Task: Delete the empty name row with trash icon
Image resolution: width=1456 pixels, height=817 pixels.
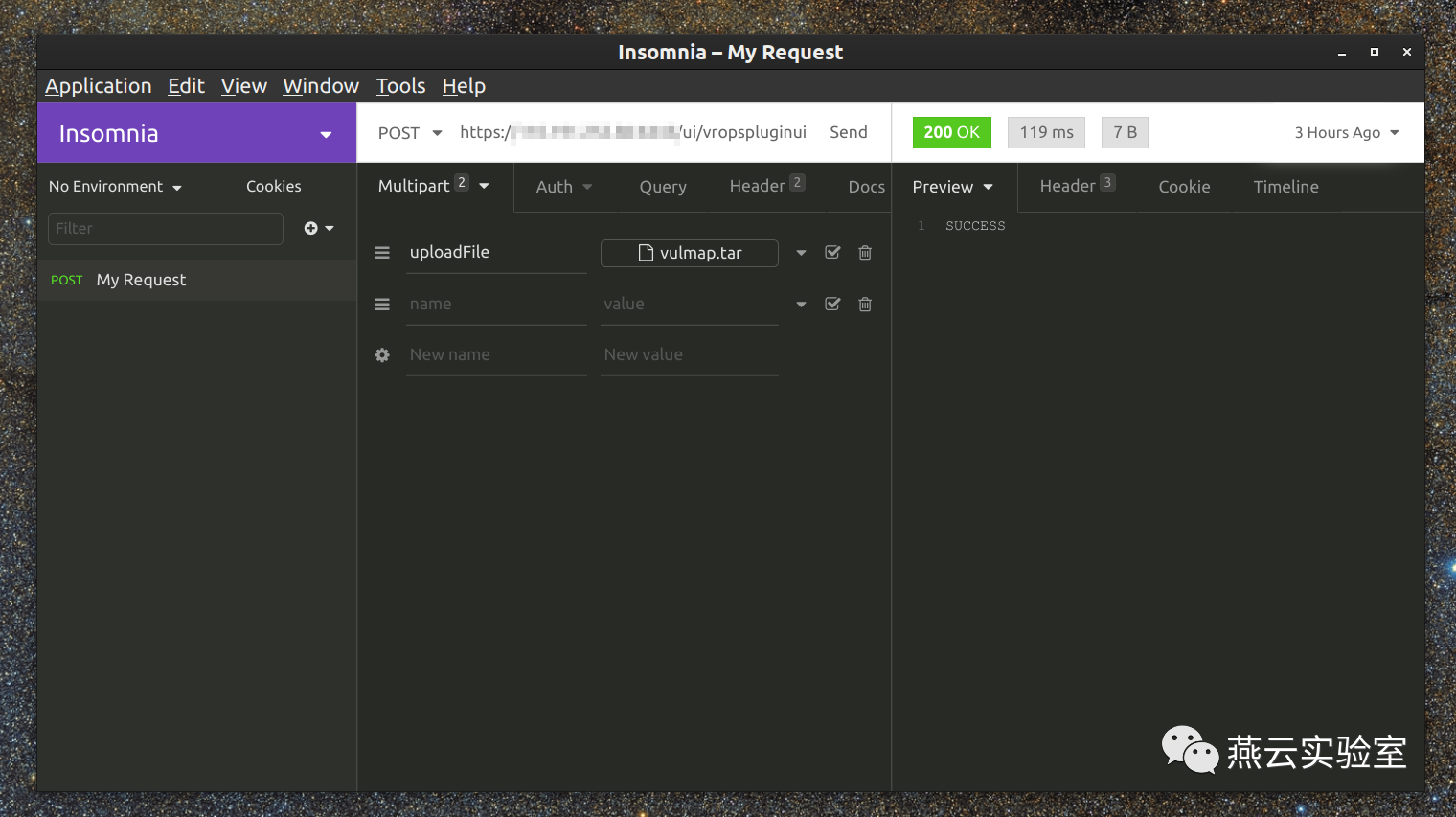Action: click(865, 305)
